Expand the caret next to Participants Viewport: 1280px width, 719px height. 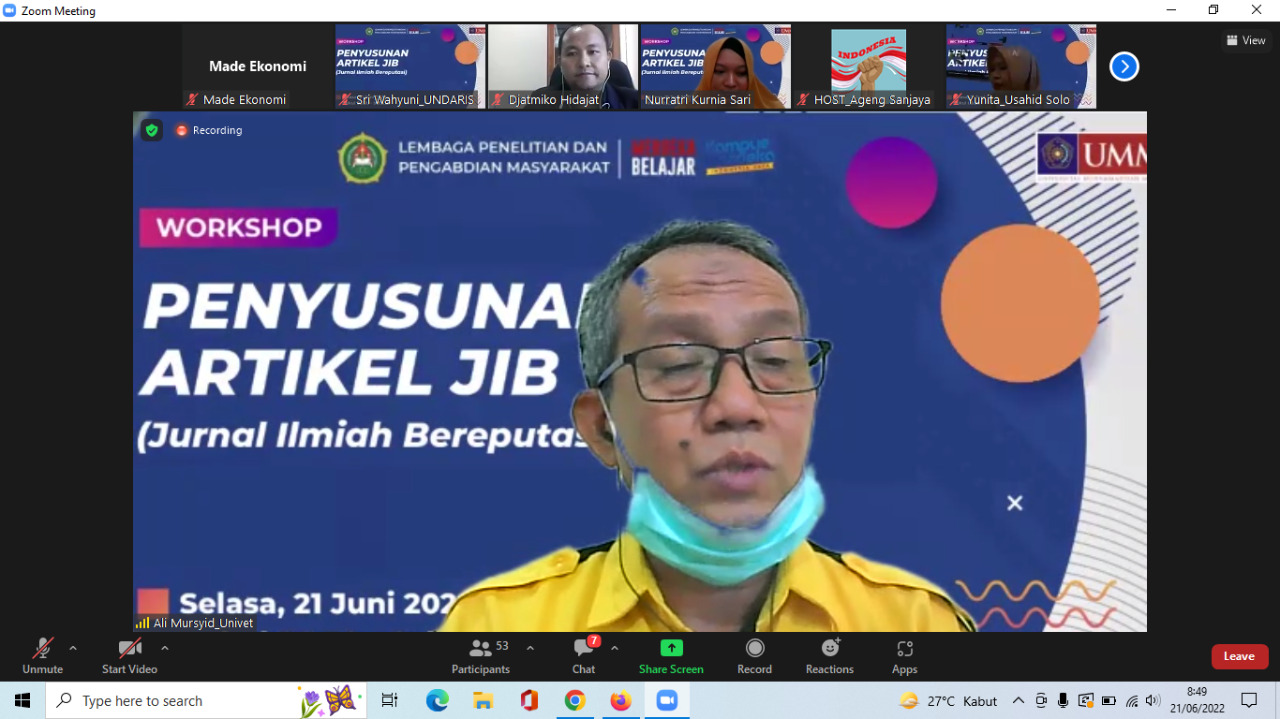pyautogui.click(x=530, y=648)
